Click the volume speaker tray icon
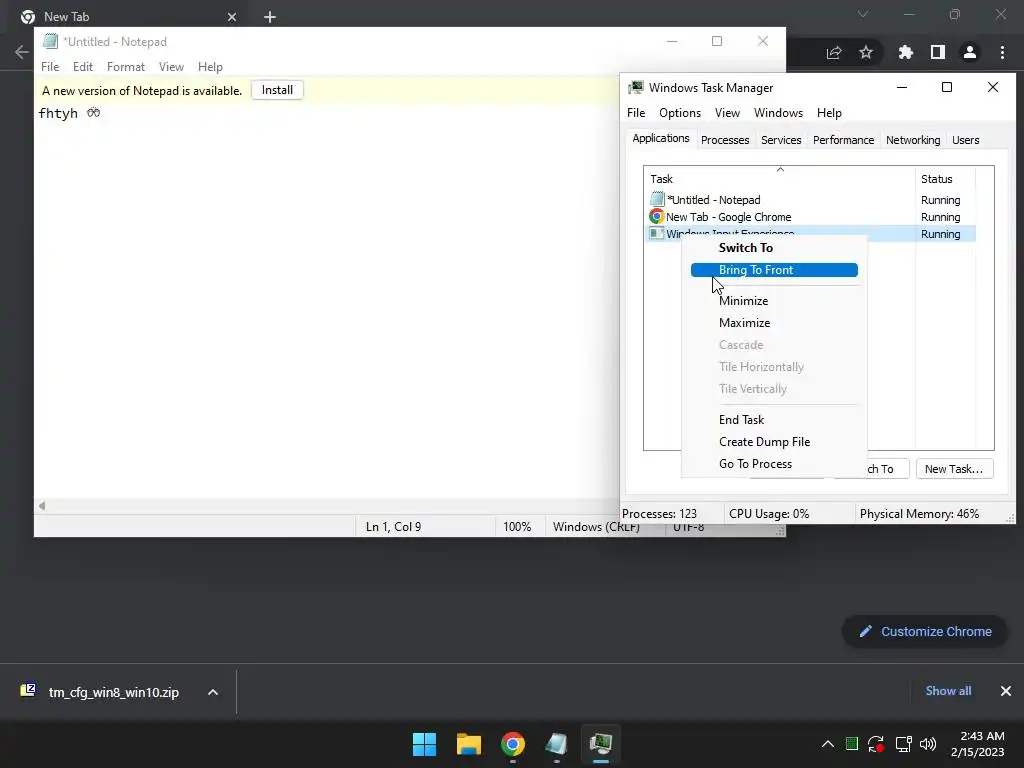The image size is (1024, 768). (927, 744)
